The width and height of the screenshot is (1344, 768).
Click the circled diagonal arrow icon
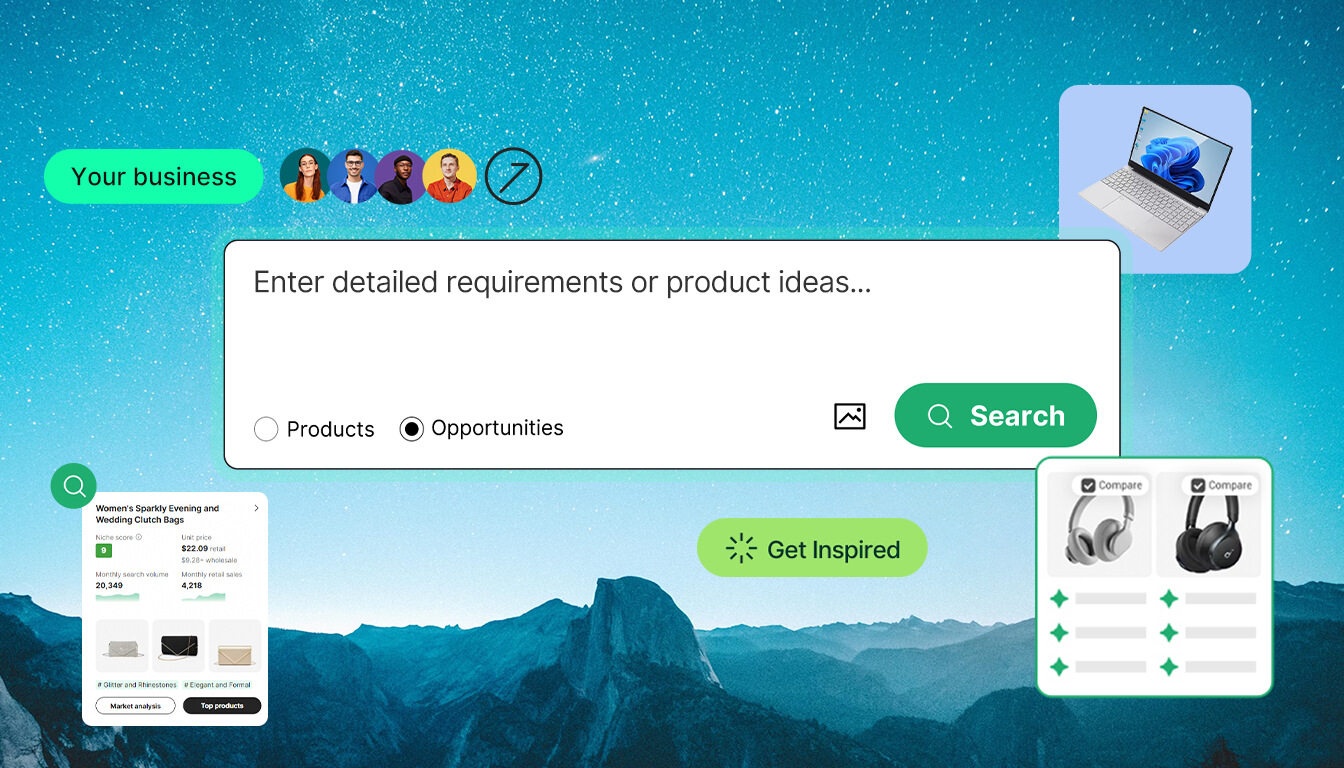[513, 177]
